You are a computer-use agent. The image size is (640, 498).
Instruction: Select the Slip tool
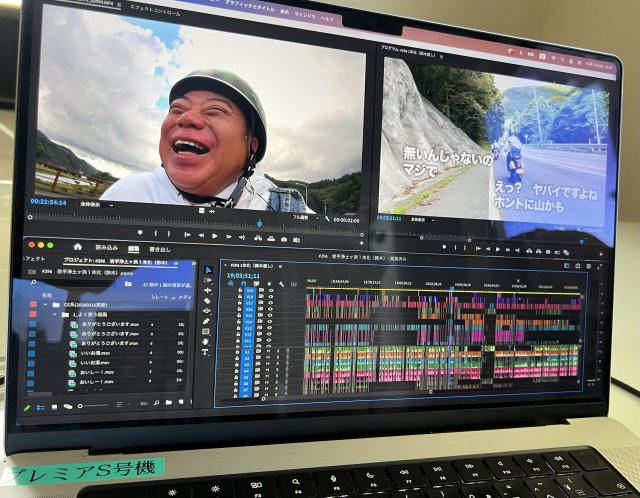click(x=207, y=311)
